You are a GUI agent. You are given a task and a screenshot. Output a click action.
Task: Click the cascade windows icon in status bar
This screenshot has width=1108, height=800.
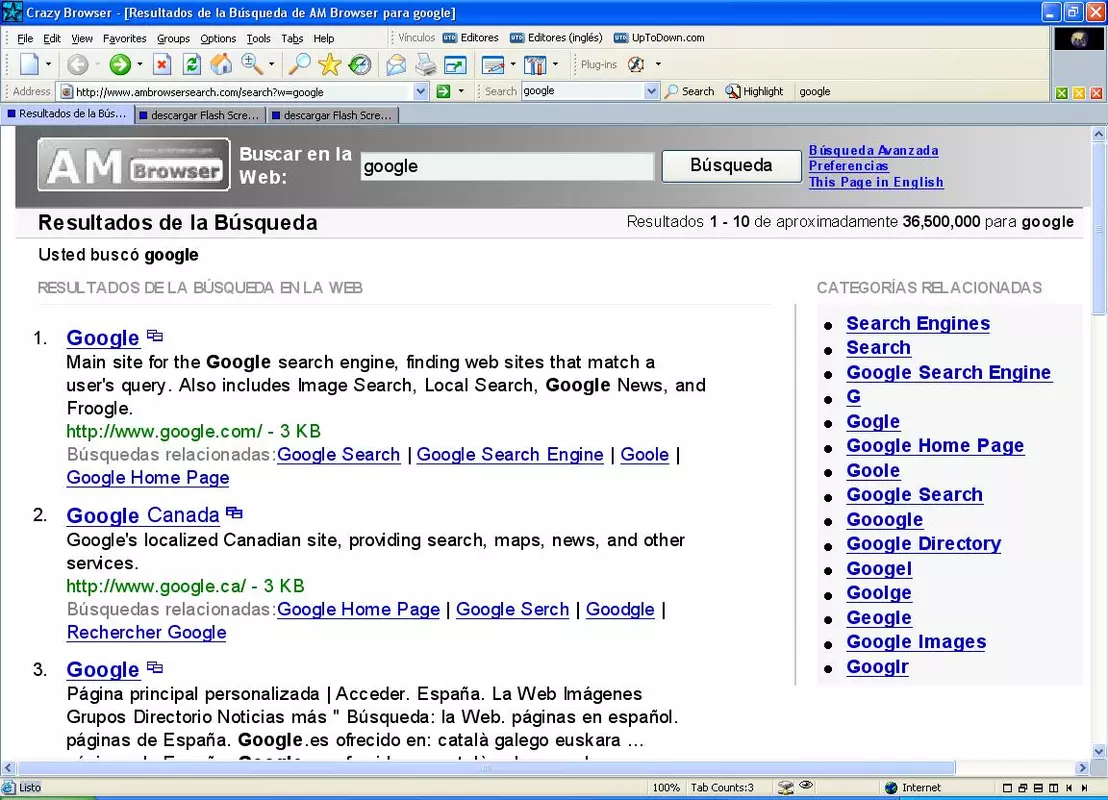1022,788
